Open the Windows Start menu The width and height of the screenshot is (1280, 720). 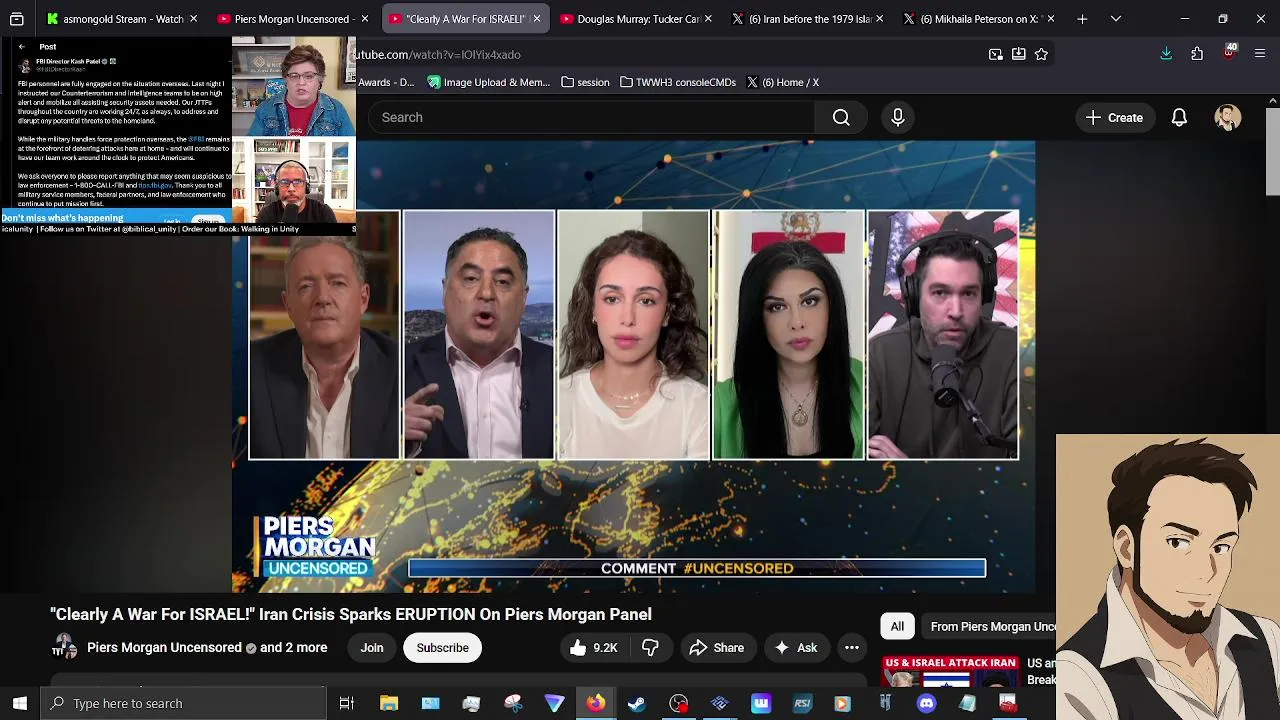20,703
